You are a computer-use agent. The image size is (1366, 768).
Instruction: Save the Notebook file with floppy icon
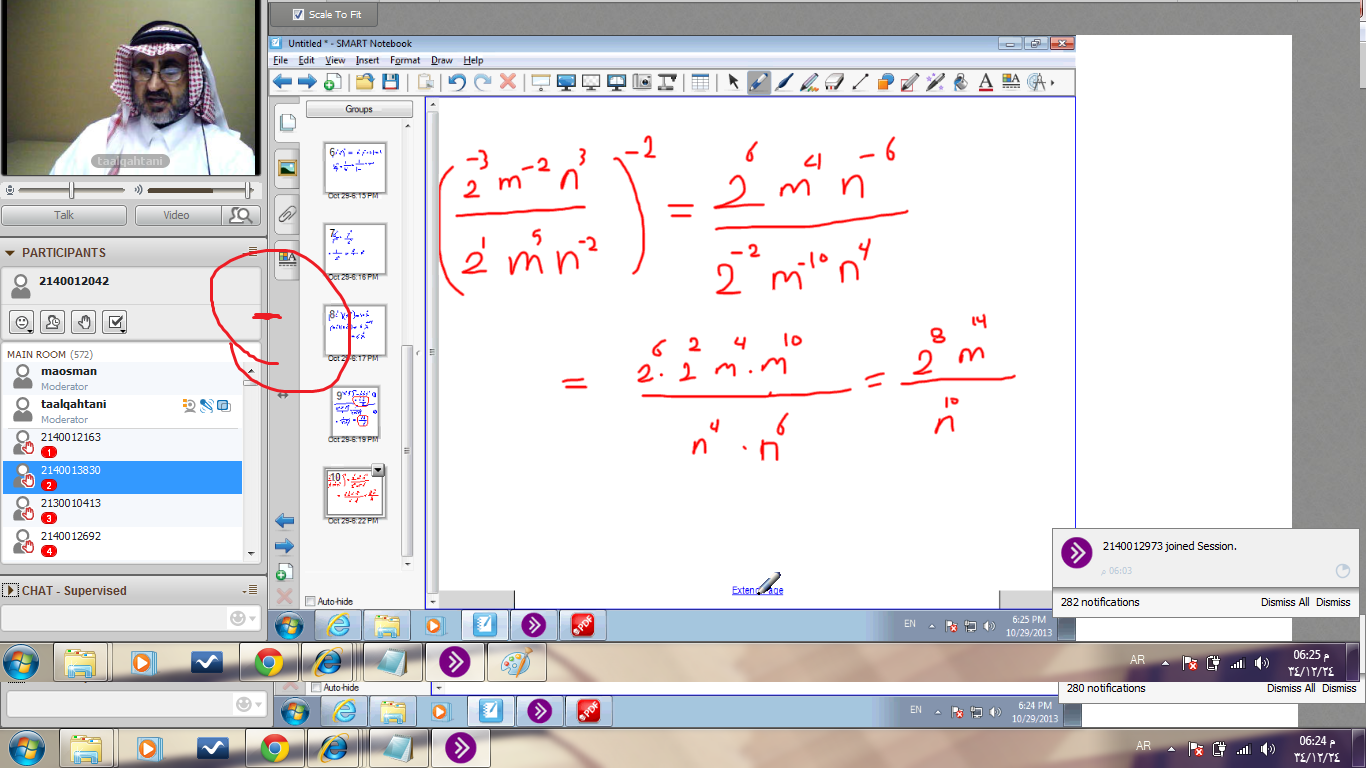coord(390,82)
